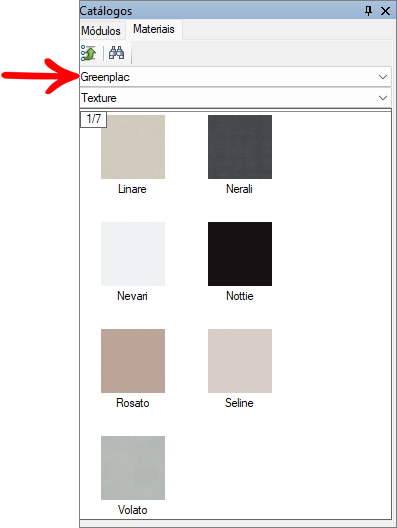This screenshot has height=528, width=397.
Task: Select the Nottie black material
Action: pos(240,254)
